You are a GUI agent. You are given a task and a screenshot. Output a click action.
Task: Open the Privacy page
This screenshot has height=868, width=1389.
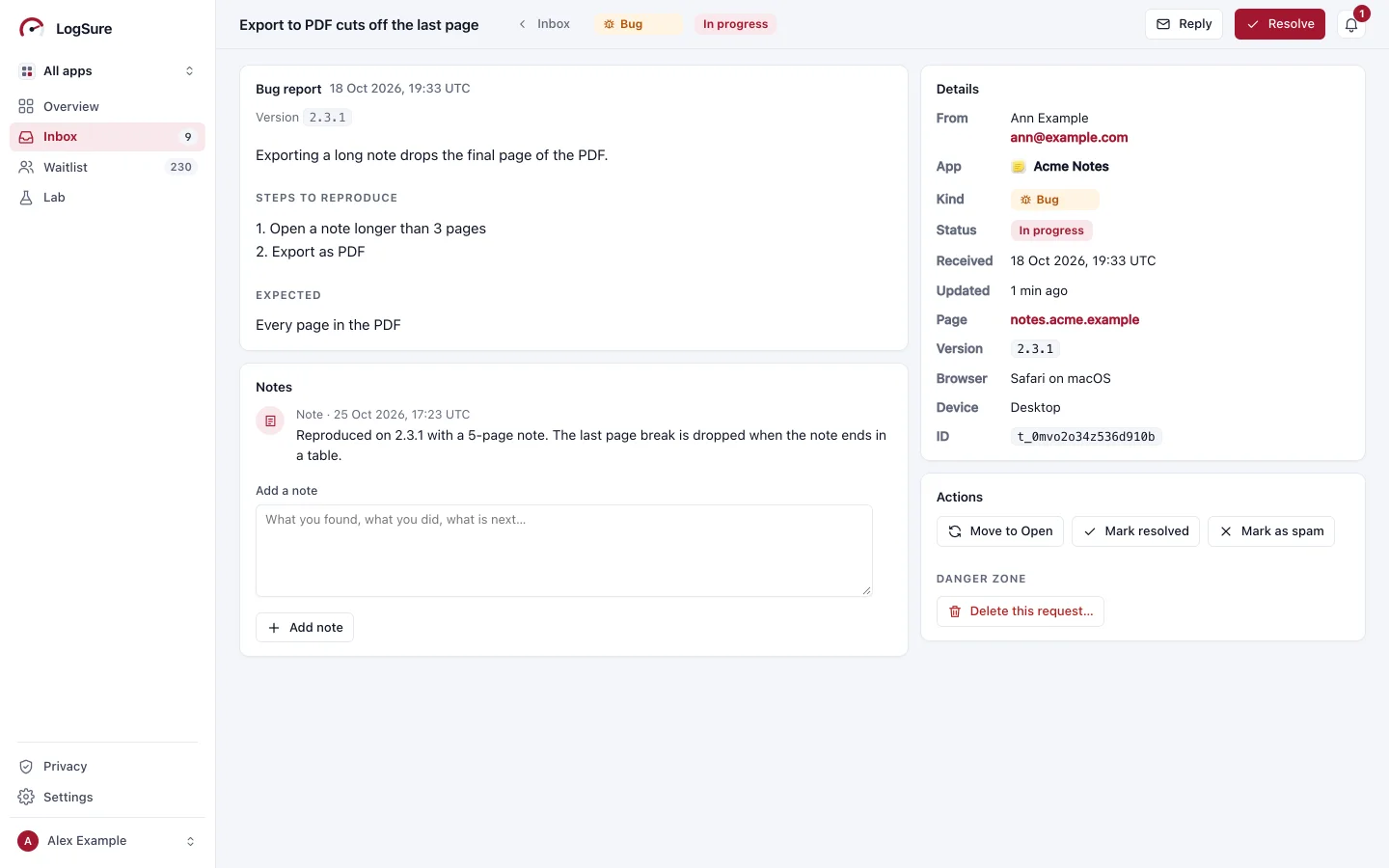point(107,767)
